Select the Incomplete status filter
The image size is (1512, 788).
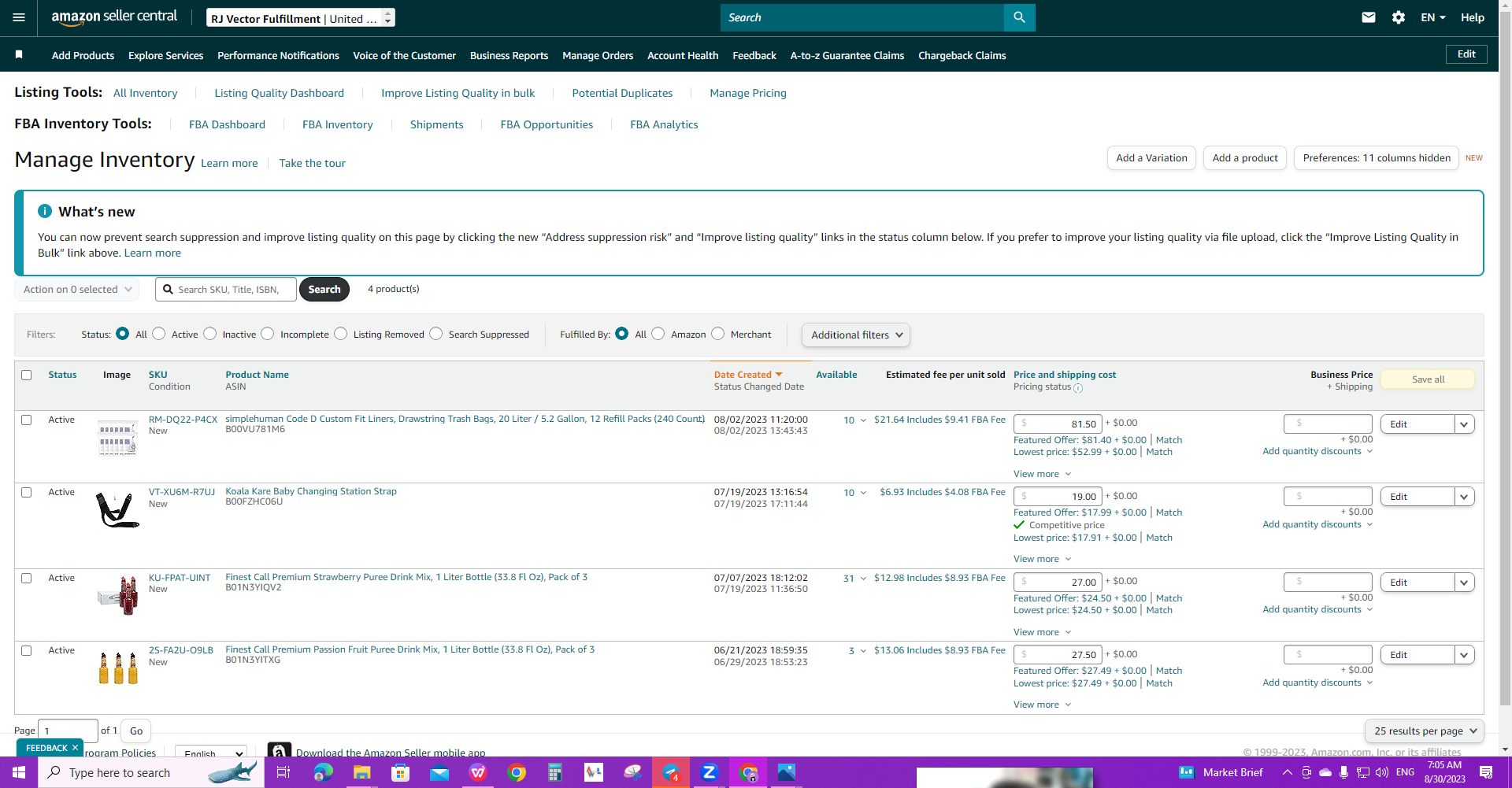[268, 334]
